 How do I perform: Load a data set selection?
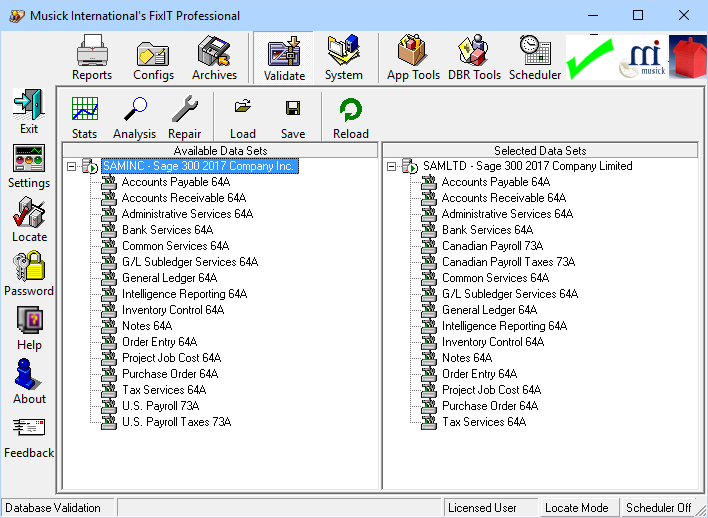pos(243,117)
